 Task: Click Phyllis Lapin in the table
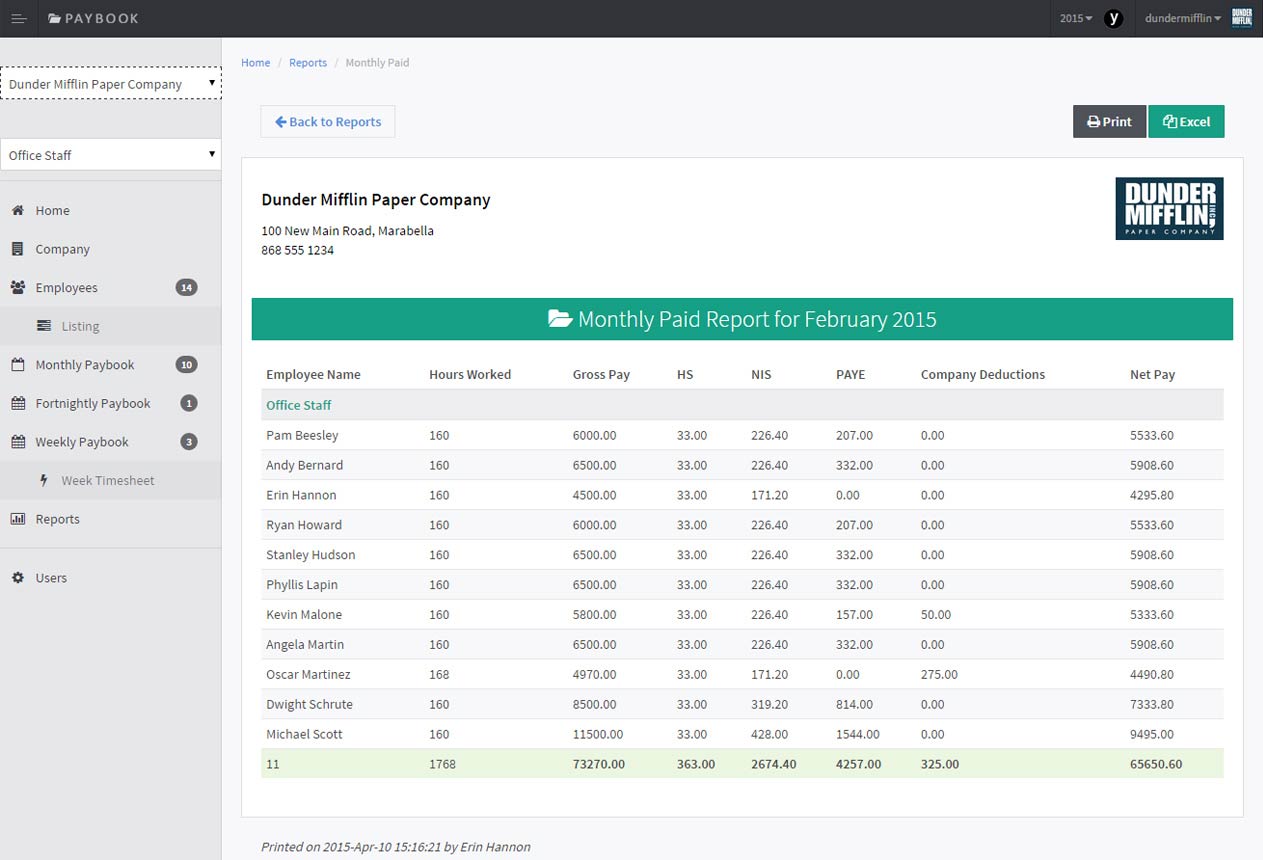pos(302,585)
